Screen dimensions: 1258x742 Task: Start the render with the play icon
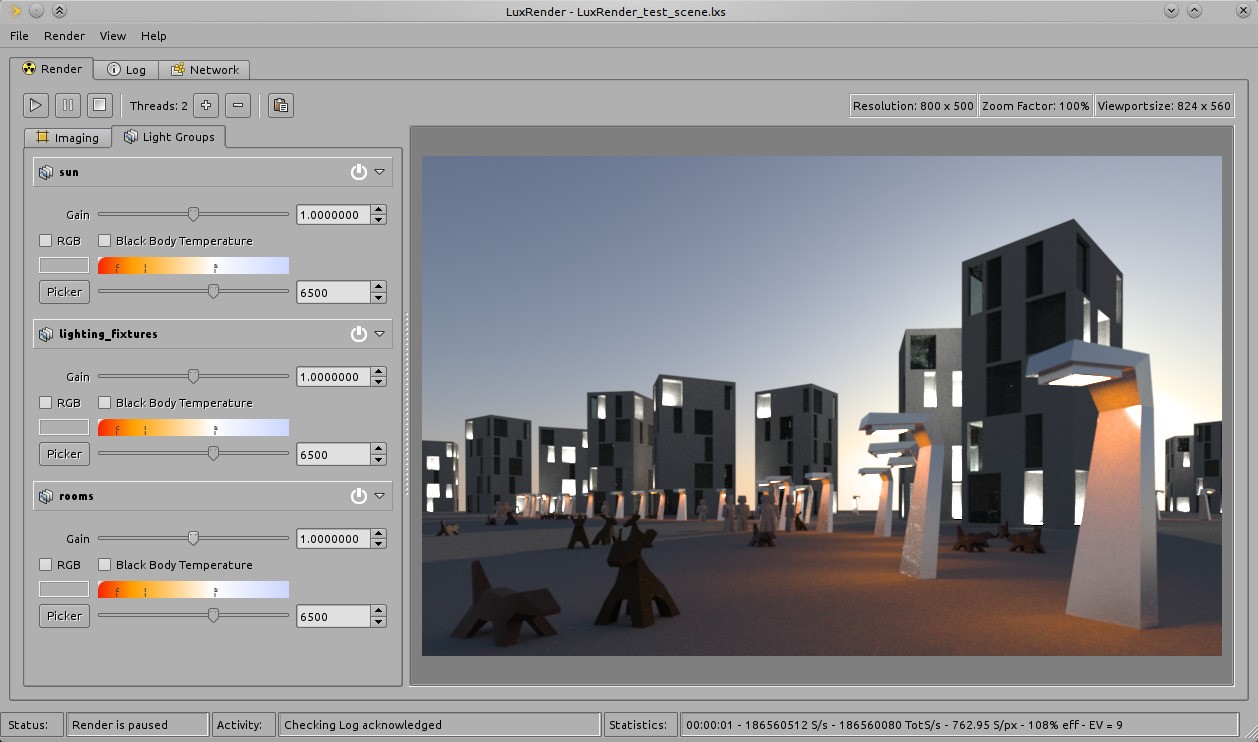pyautogui.click(x=35, y=104)
